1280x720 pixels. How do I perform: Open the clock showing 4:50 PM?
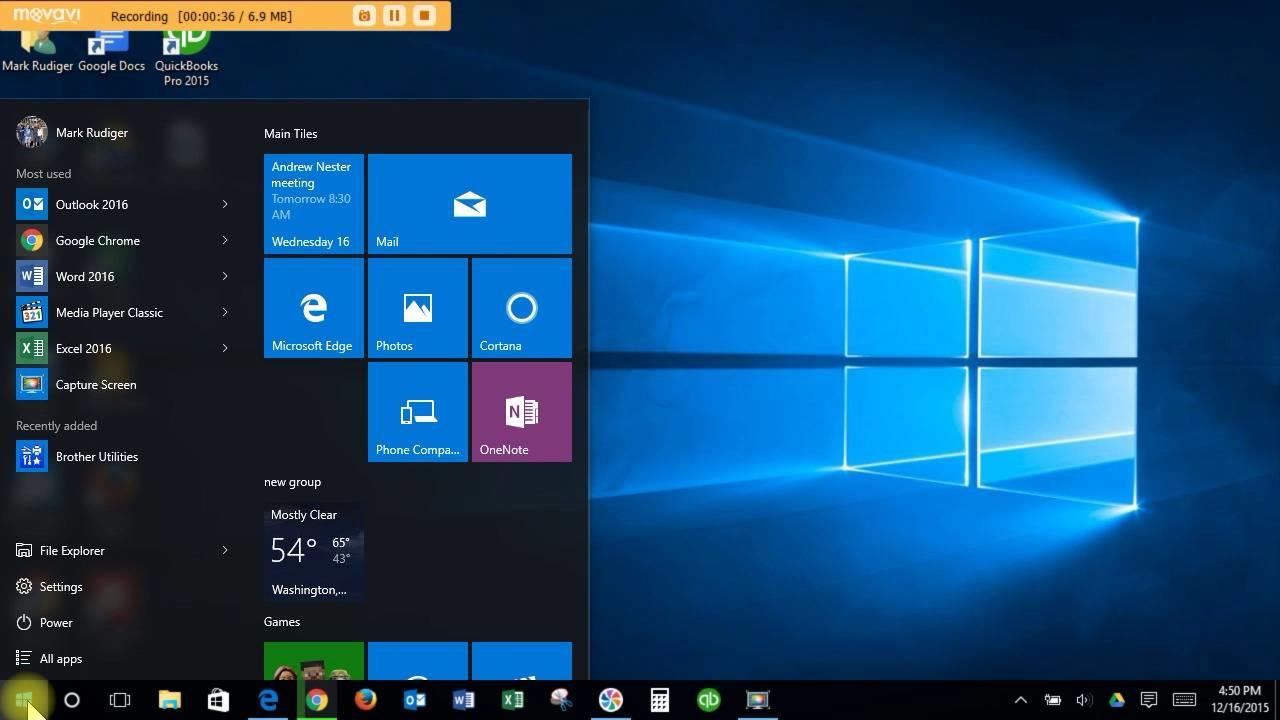[x=1239, y=699]
